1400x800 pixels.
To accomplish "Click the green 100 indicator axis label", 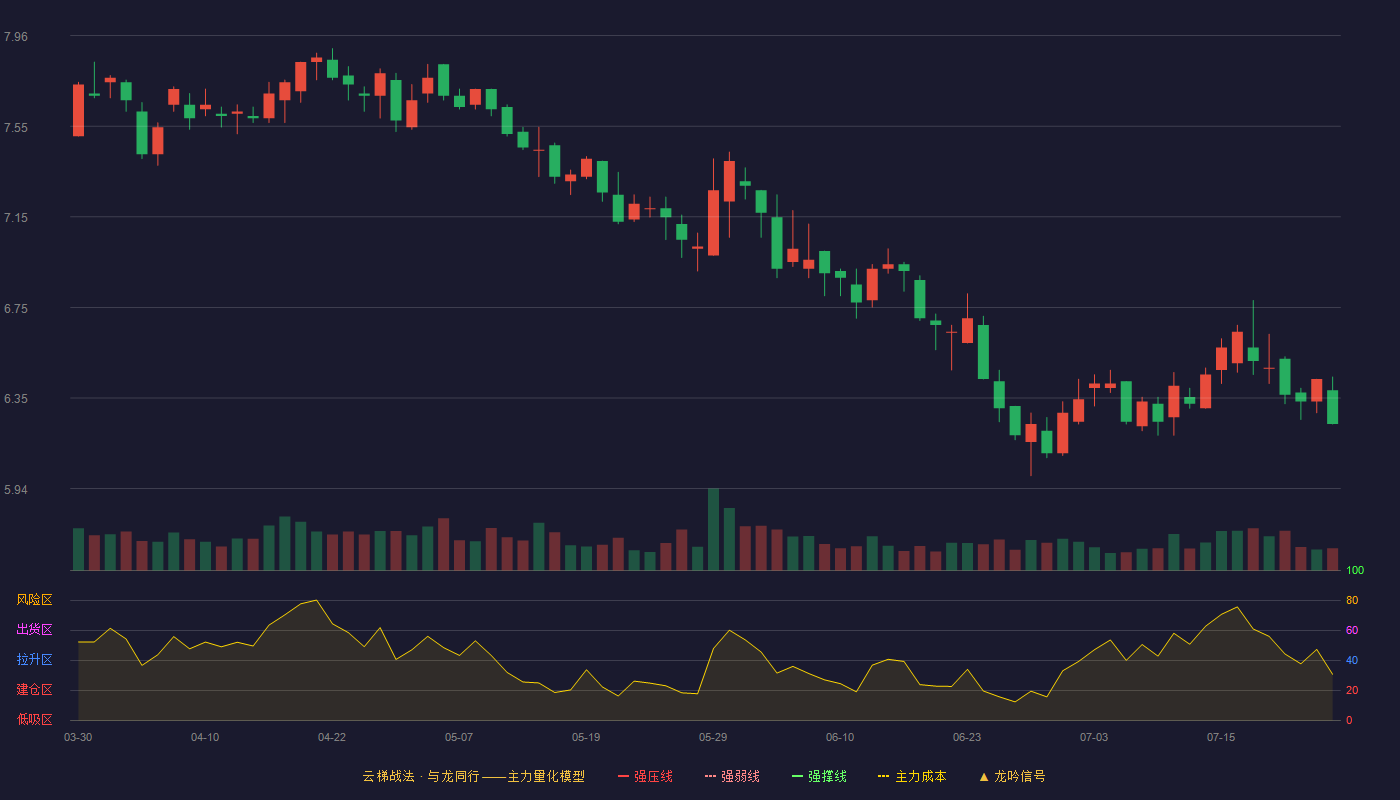I will [1355, 571].
